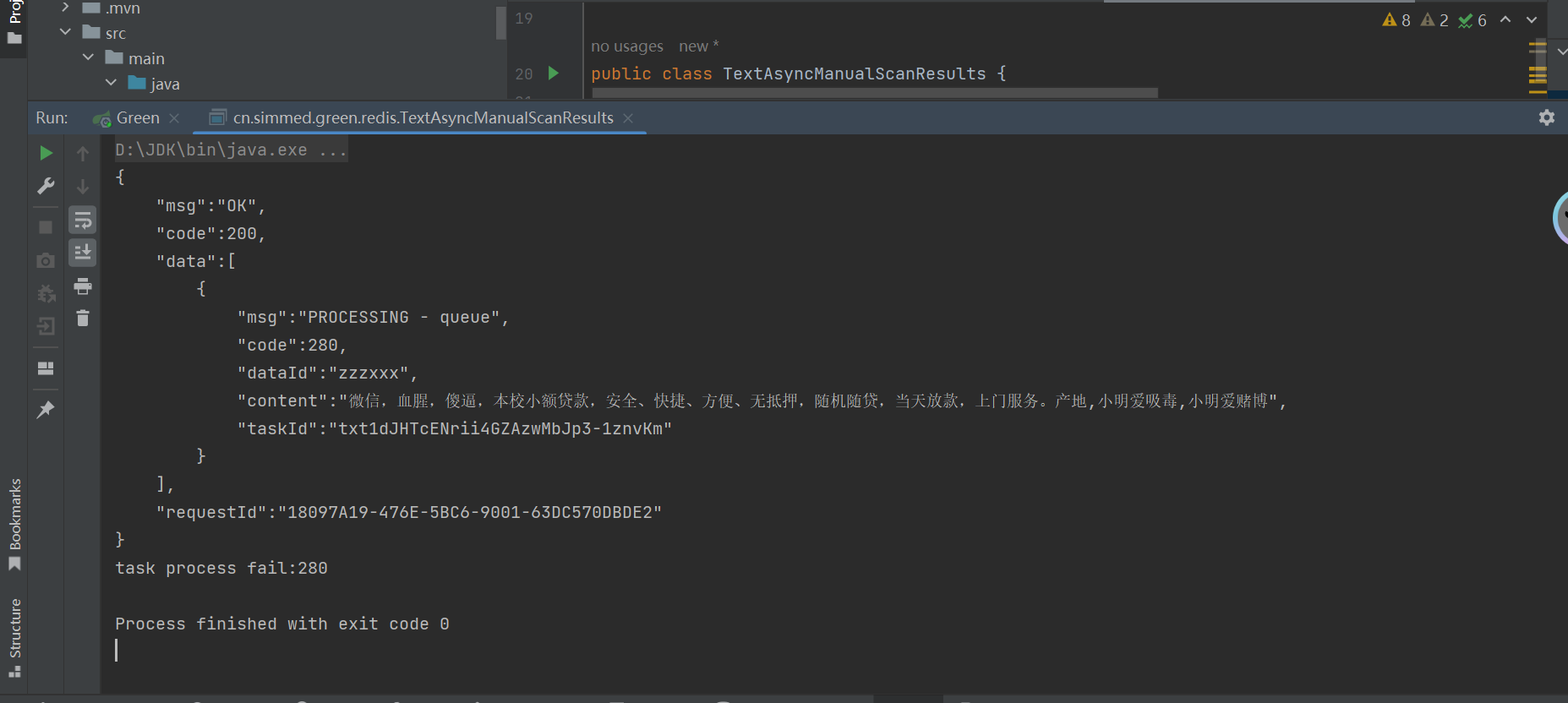
Task: Click class name TextAsyncManualScanResults in editor
Action: [x=855, y=74]
